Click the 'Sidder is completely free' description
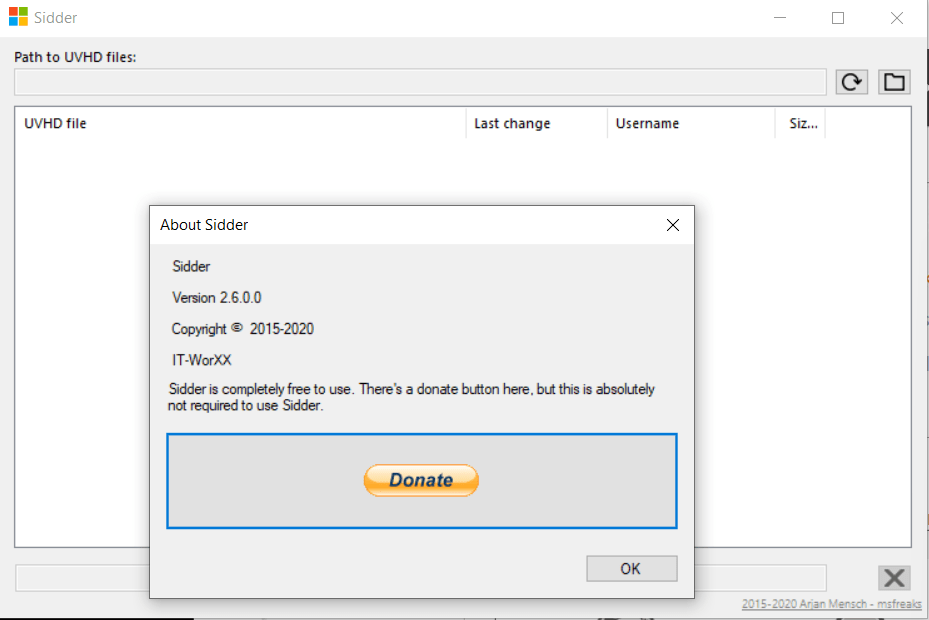 coord(411,397)
